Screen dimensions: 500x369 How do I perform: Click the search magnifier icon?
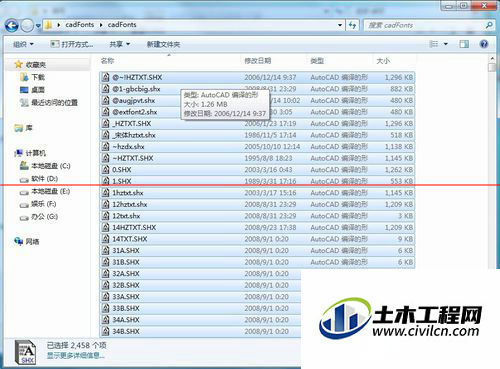[489, 25]
